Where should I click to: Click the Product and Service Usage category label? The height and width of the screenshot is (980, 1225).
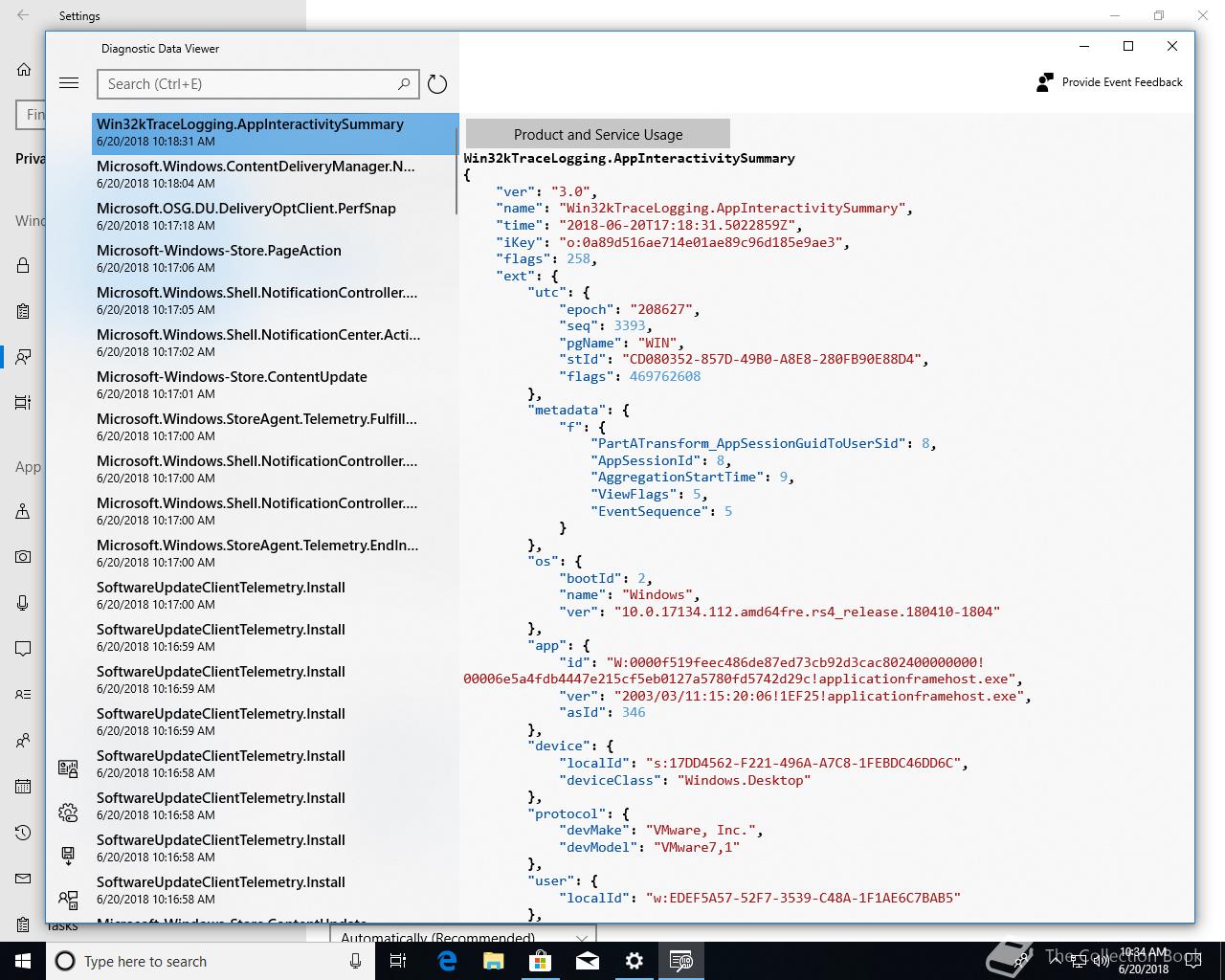tap(598, 134)
